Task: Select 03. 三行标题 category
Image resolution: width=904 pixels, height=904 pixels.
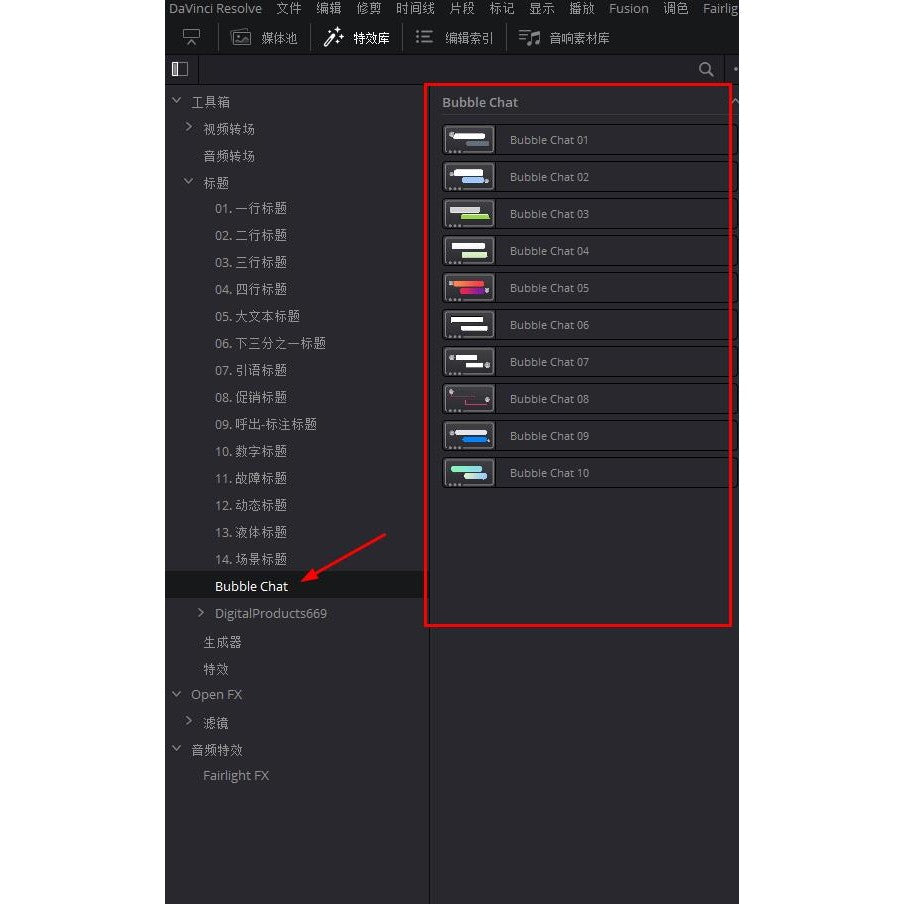Action: tap(251, 263)
